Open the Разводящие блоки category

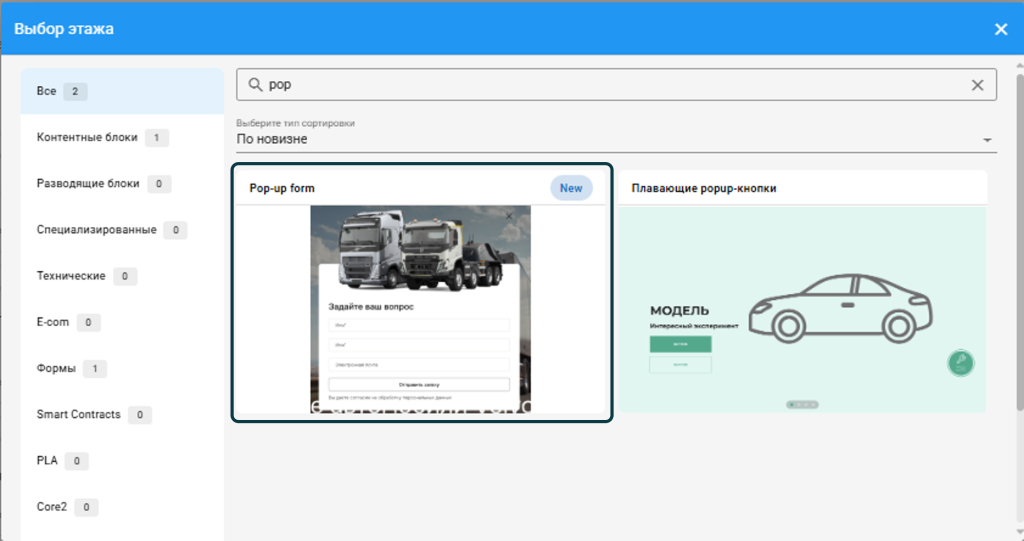[x=122, y=184]
